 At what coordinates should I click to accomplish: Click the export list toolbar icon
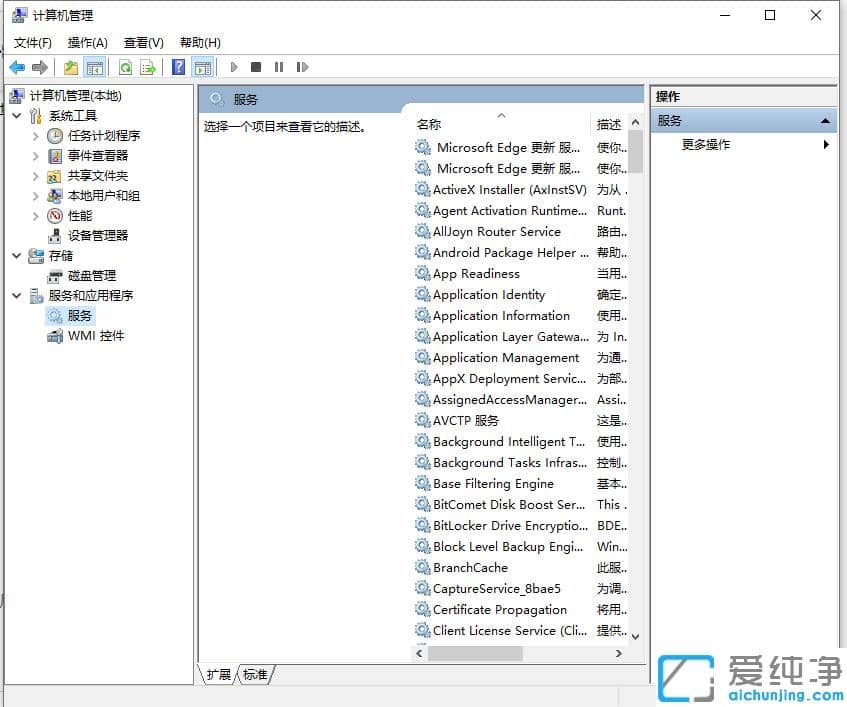pyautogui.click(x=147, y=67)
